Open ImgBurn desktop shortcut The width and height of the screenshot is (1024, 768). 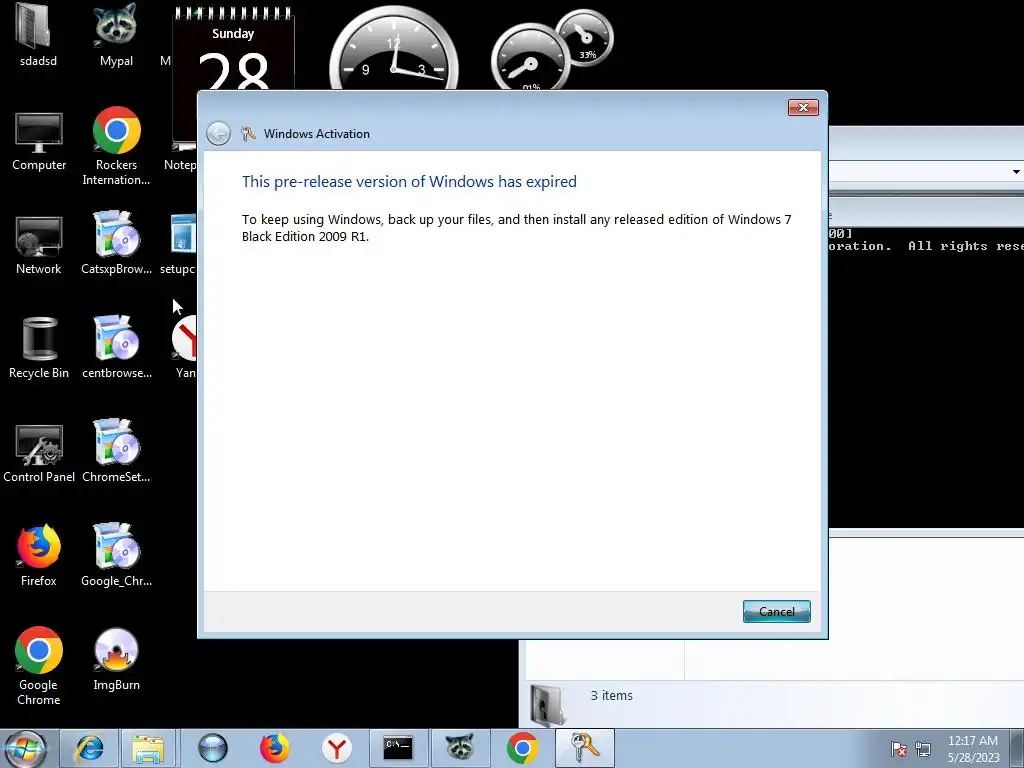(116, 660)
